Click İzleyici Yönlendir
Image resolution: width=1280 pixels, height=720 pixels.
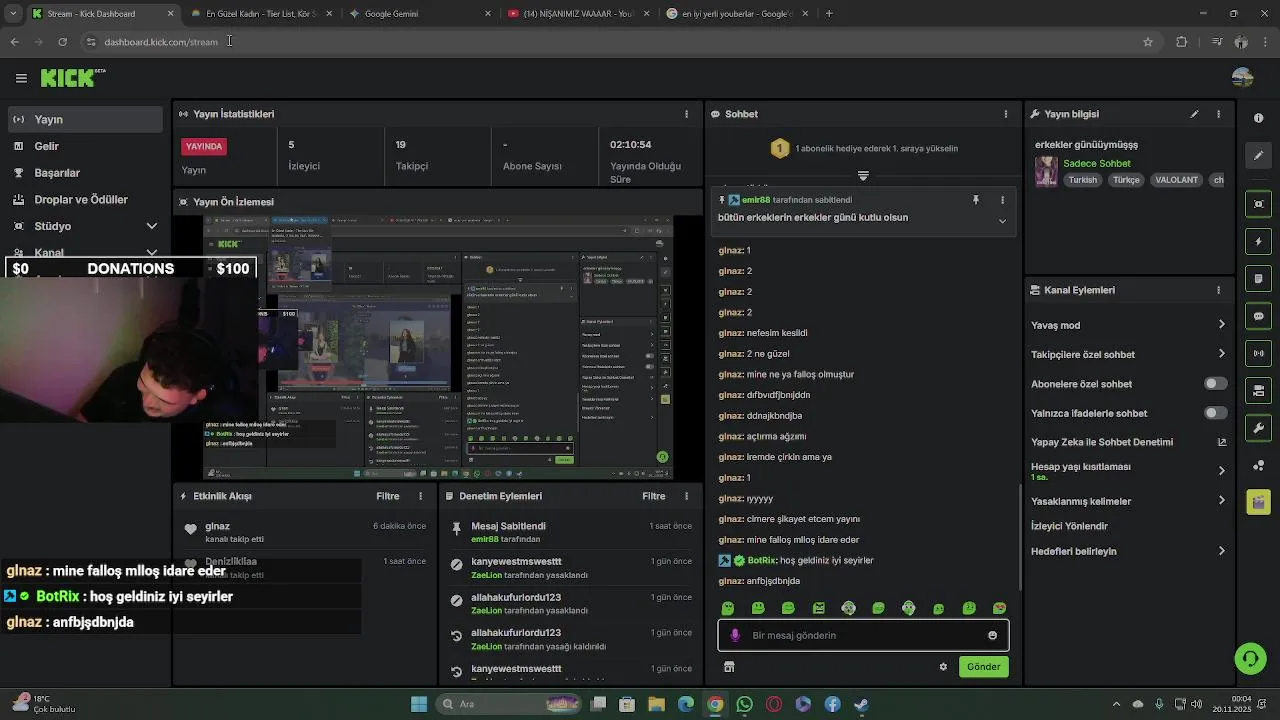[x=1069, y=526]
